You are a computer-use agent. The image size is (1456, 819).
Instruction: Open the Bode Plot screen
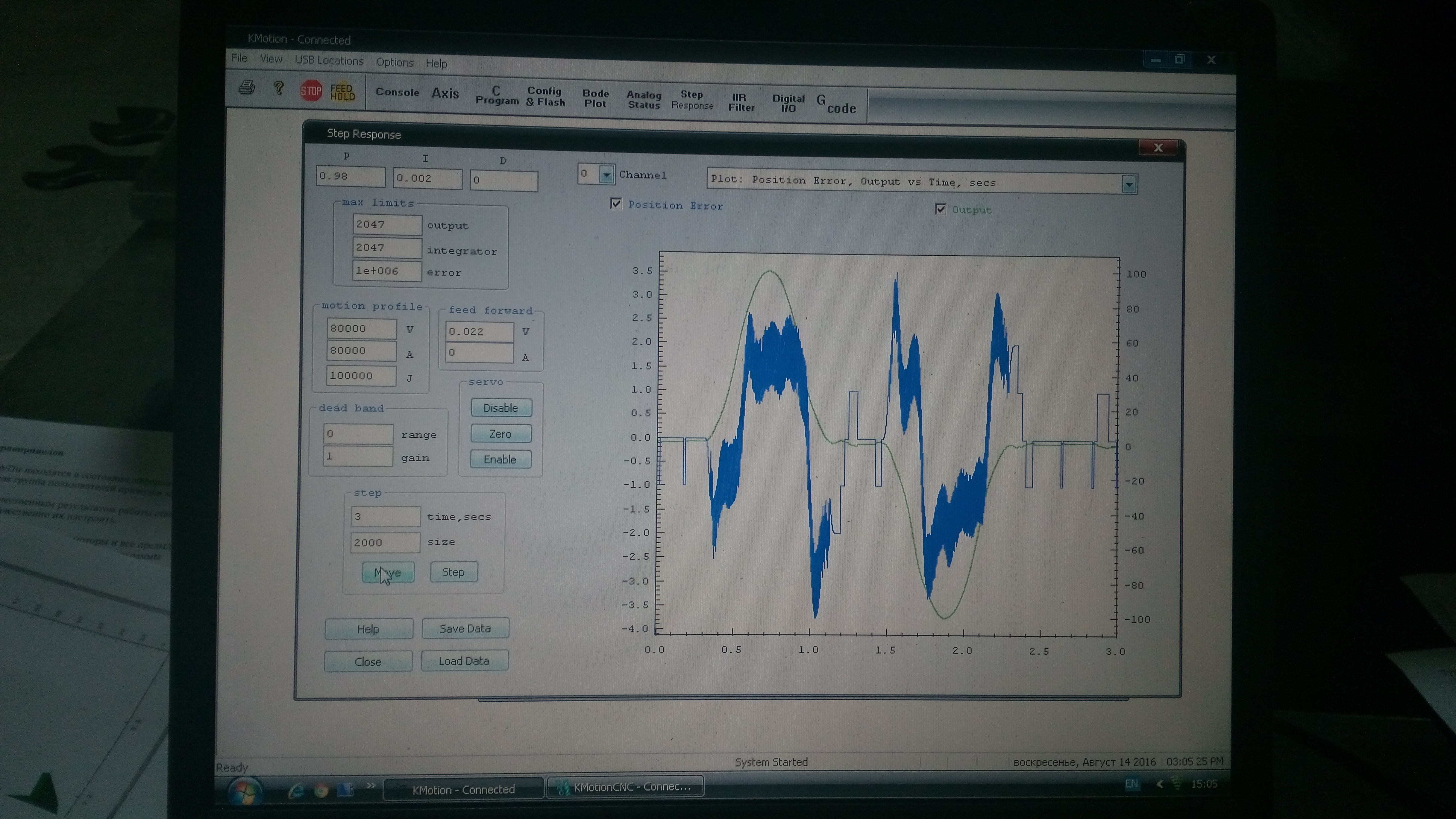595,98
